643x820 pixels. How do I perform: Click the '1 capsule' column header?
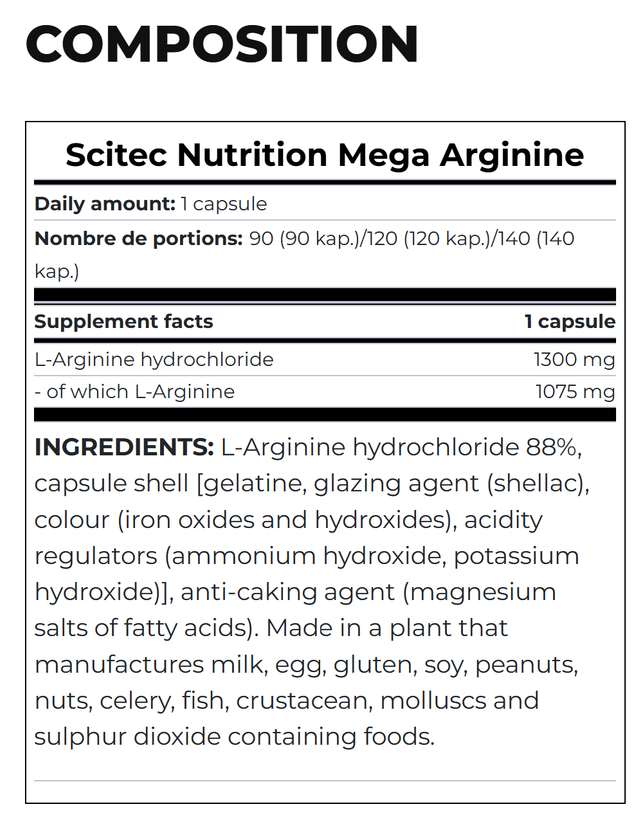(570, 322)
